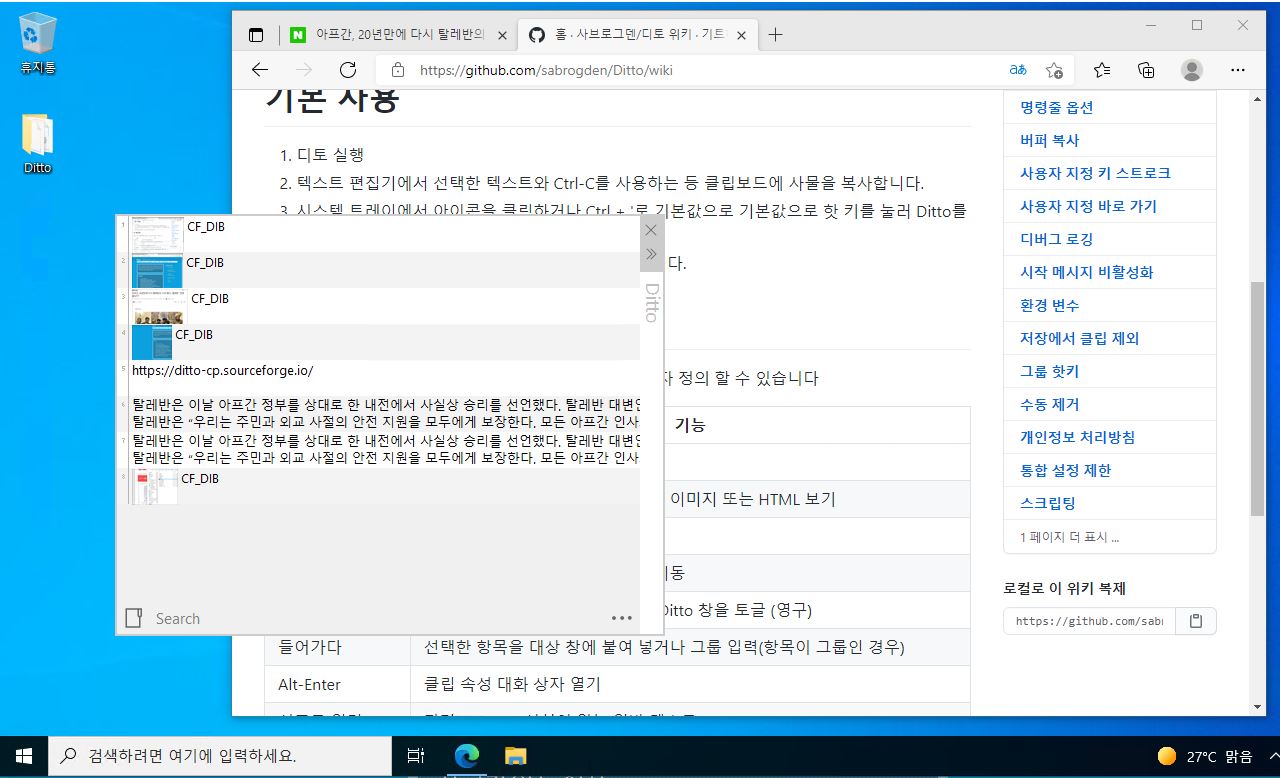The width and height of the screenshot is (1280, 778).
Task: Open wiki link 수동 제거
Action: point(1049,404)
